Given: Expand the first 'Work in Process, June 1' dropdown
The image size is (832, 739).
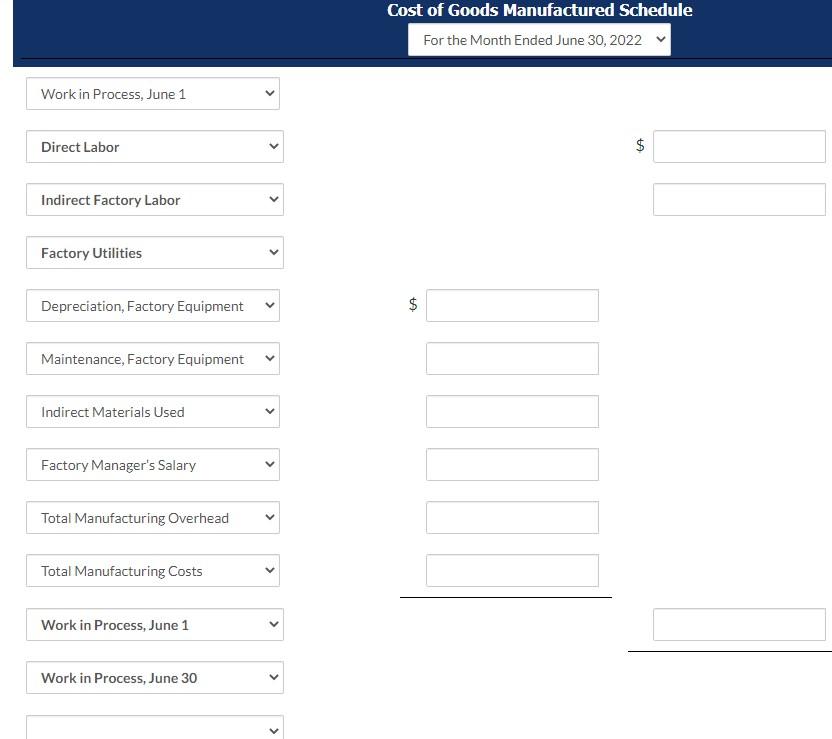Looking at the screenshot, I should point(152,93).
